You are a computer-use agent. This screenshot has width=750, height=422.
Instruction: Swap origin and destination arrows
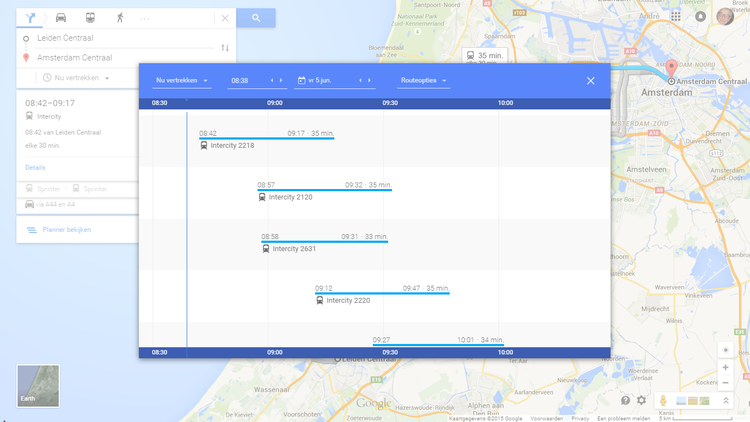[225, 48]
